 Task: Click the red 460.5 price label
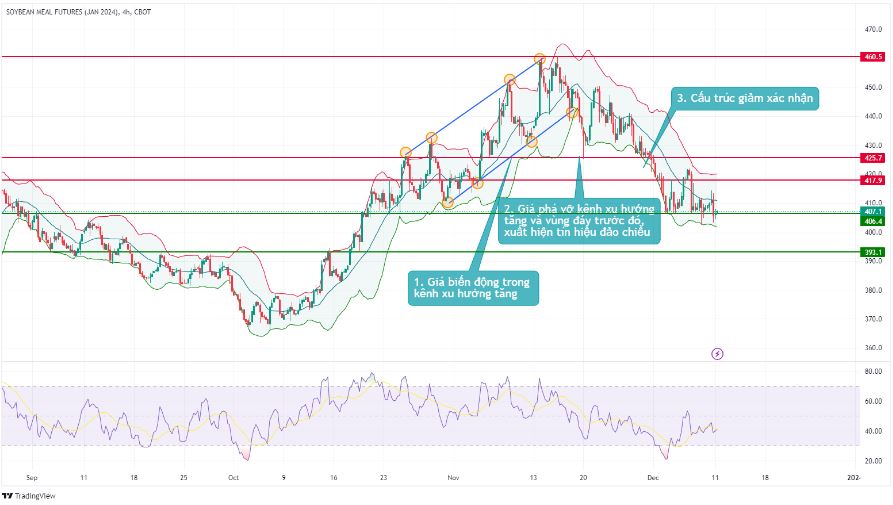coord(872,58)
